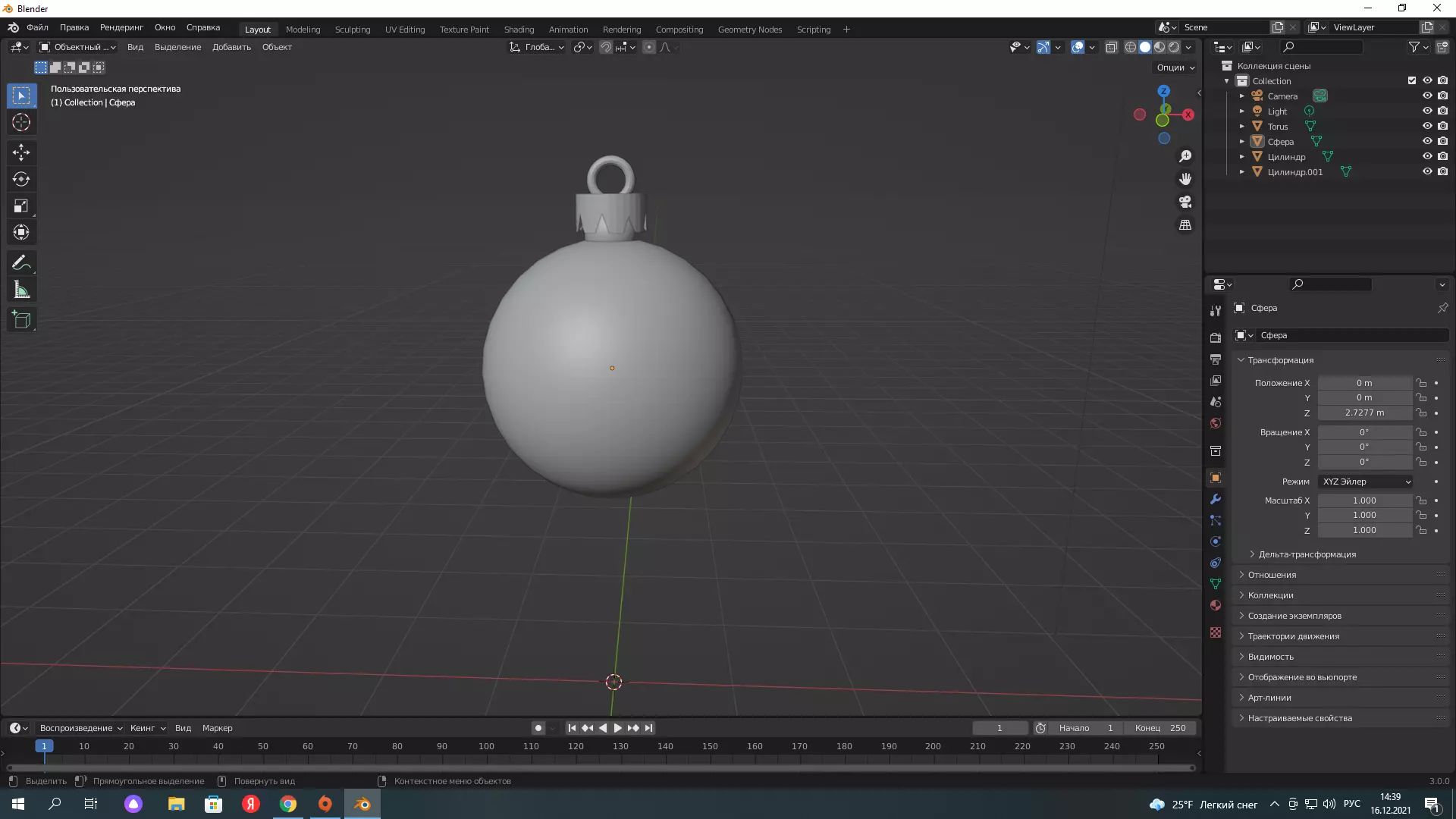Select the Move tool in the toolbar
Viewport: 1456px width, 819px height.
click(x=21, y=152)
